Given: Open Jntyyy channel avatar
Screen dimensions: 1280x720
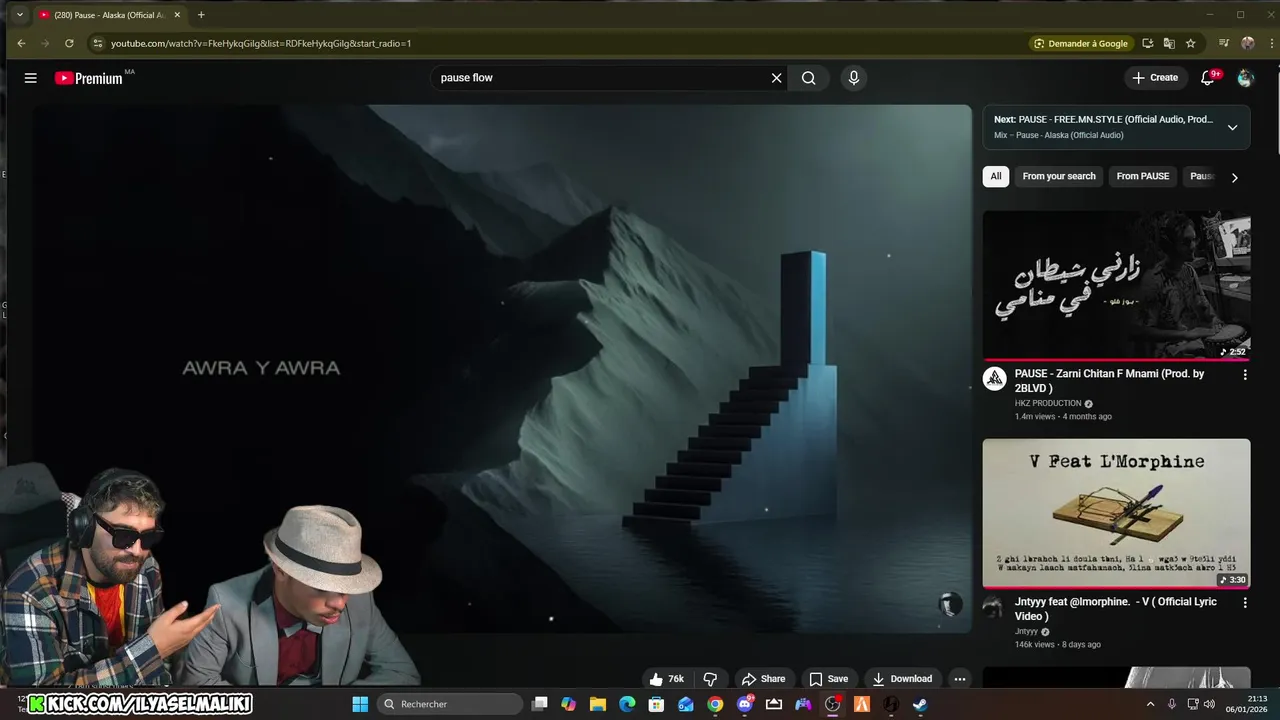Looking at the screenshot, I should pos(994,607).
